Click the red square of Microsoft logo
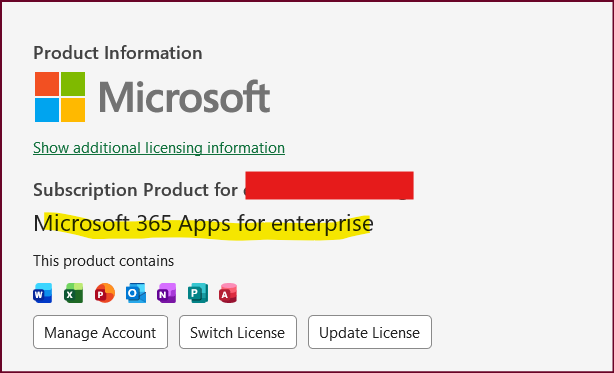 (47, 84)
